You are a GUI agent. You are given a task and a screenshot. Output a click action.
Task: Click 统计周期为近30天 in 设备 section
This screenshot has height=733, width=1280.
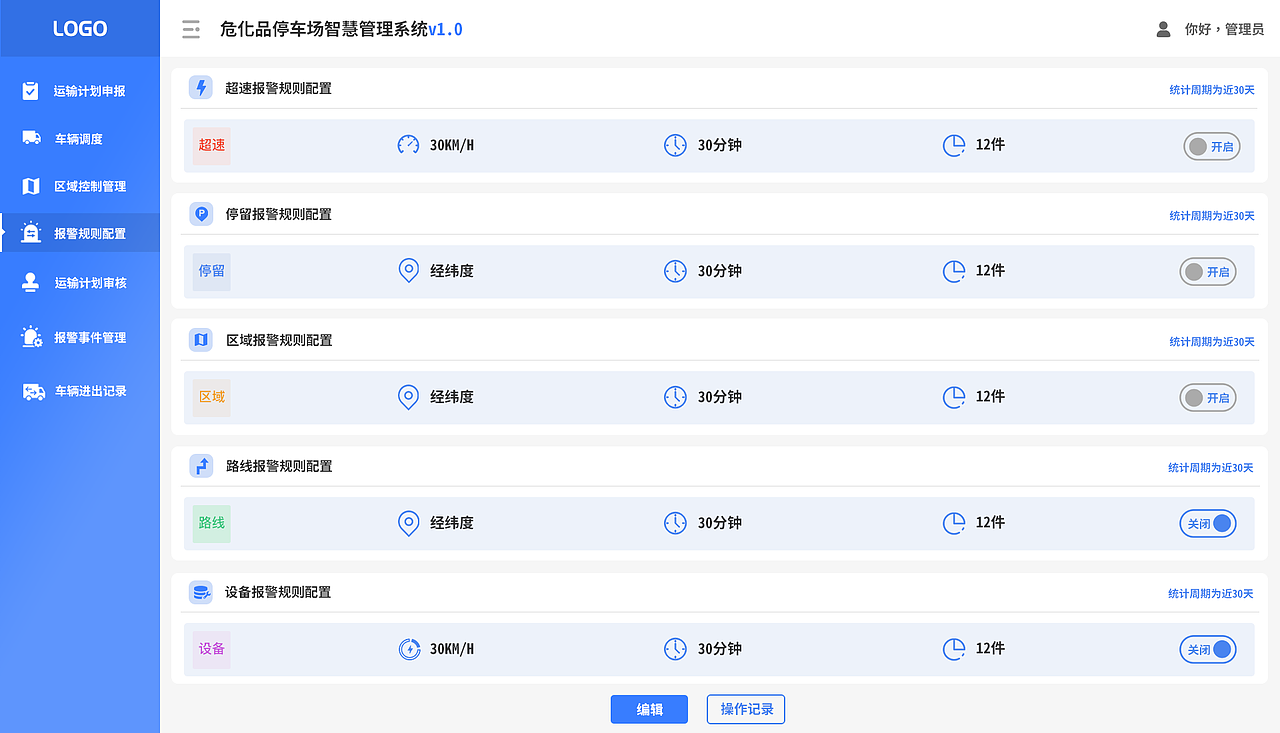(1211, 594)
